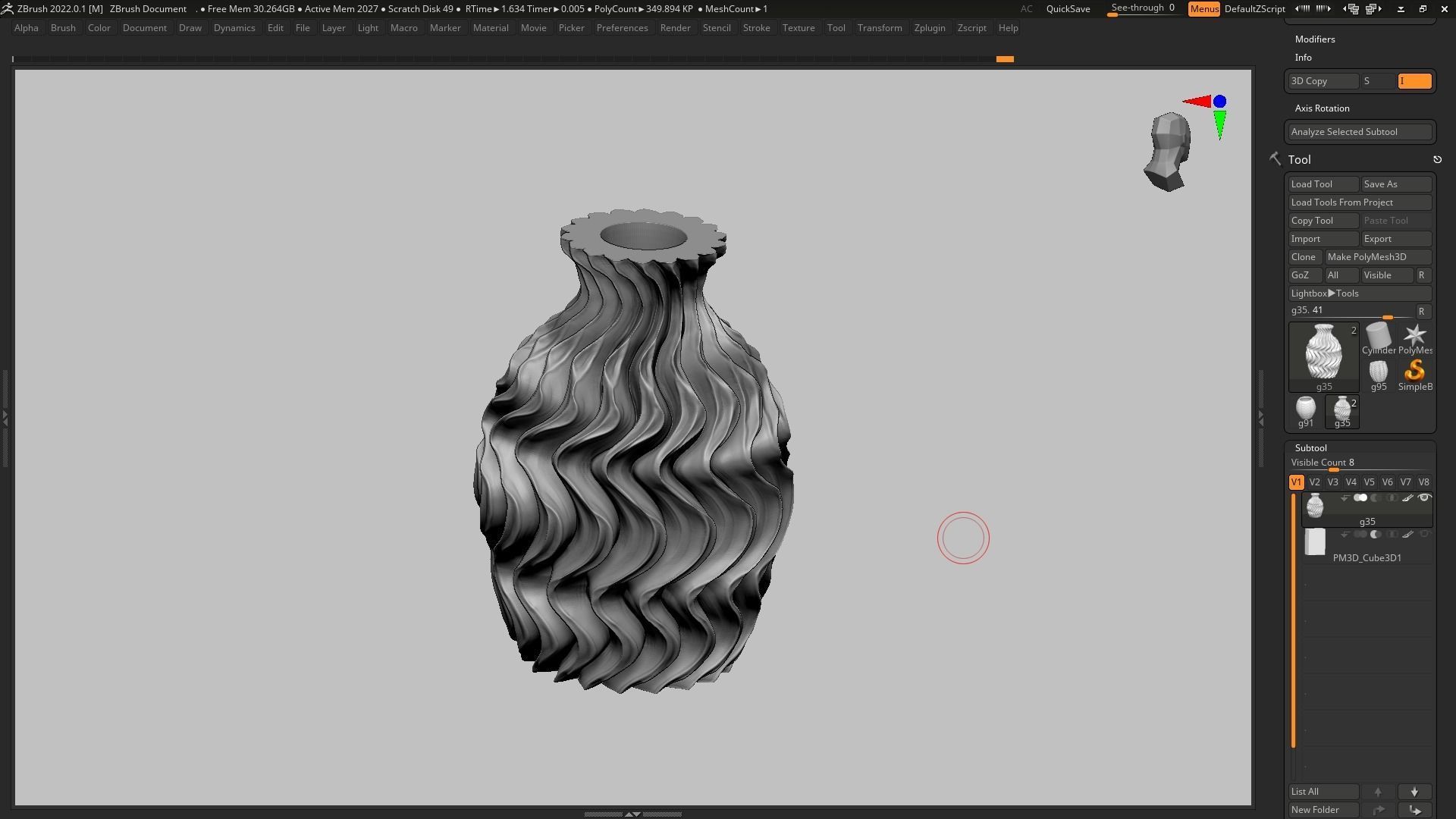Click the top timeline orange marker
The width and height of the screenshot is (1456, 819).
point(1005,59)
